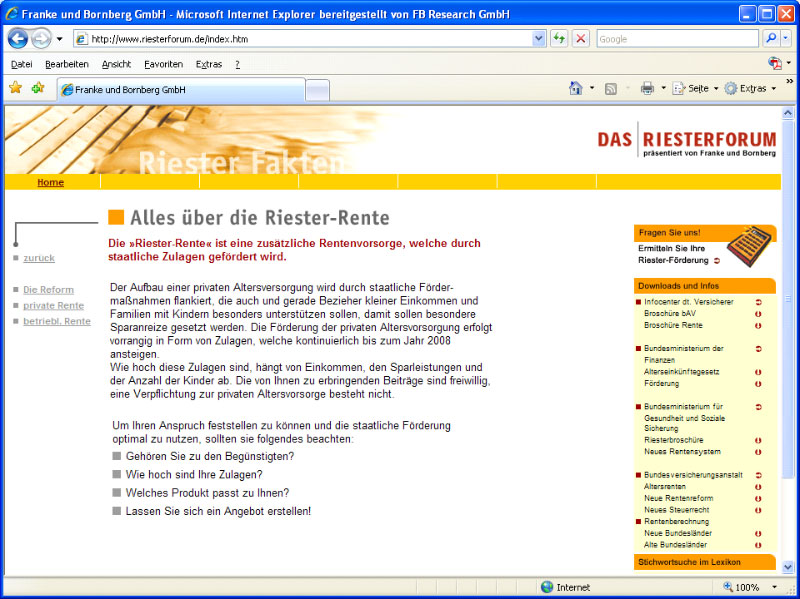Open the search provider dropdown arrow
This screenshot has height=599, width=800.
pyautogui.click(x=786, y=38)
